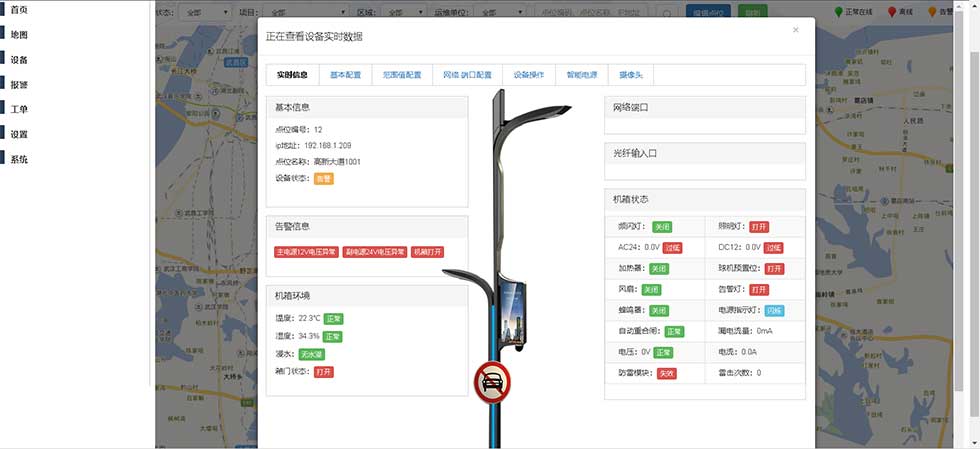Go to 工单 in the left sidebar
Screen dimensions: 980x449
pos(19,109)
